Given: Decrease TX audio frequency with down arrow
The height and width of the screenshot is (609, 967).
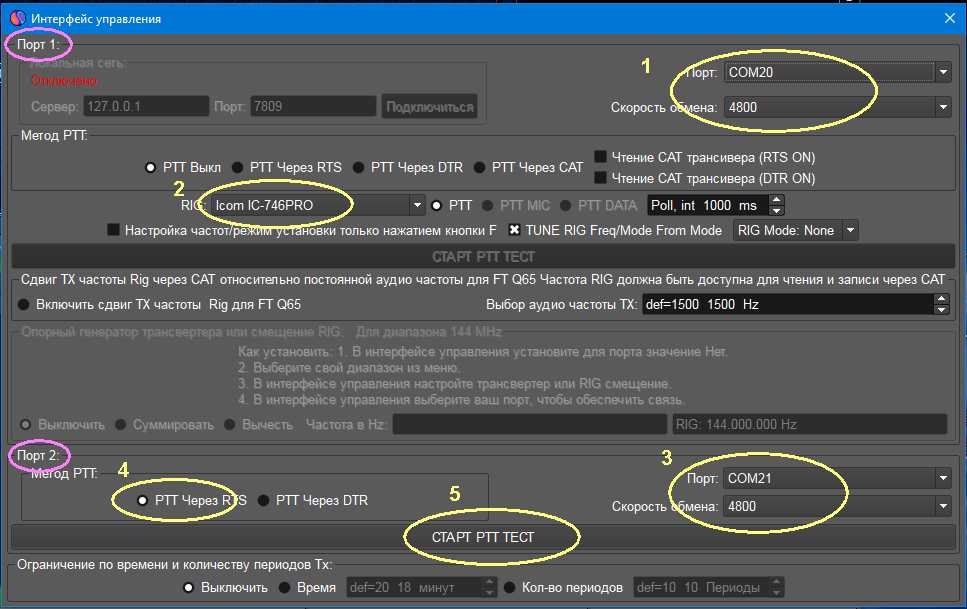Looking at the screenshot, I should tap(941, 310).
